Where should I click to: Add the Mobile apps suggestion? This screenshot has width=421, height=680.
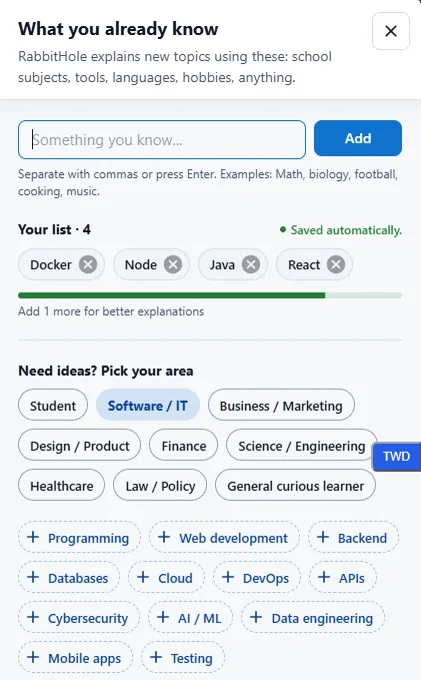75,657
